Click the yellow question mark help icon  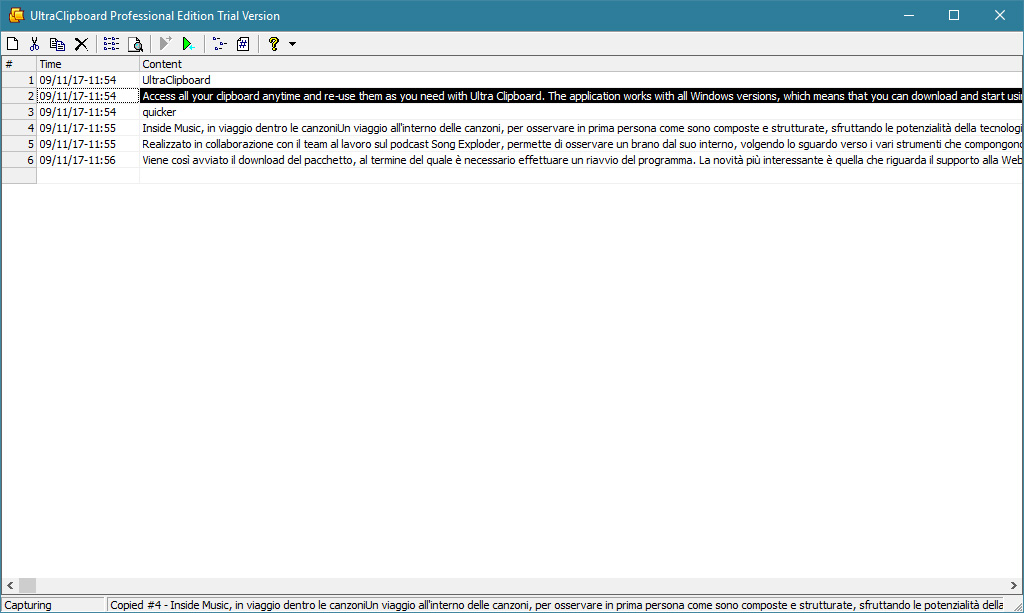(273, 44)
